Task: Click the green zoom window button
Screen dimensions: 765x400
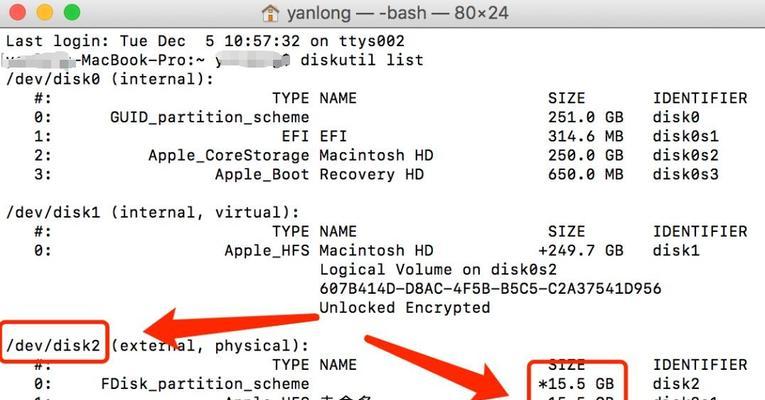Action: click(x=72, y=13)
